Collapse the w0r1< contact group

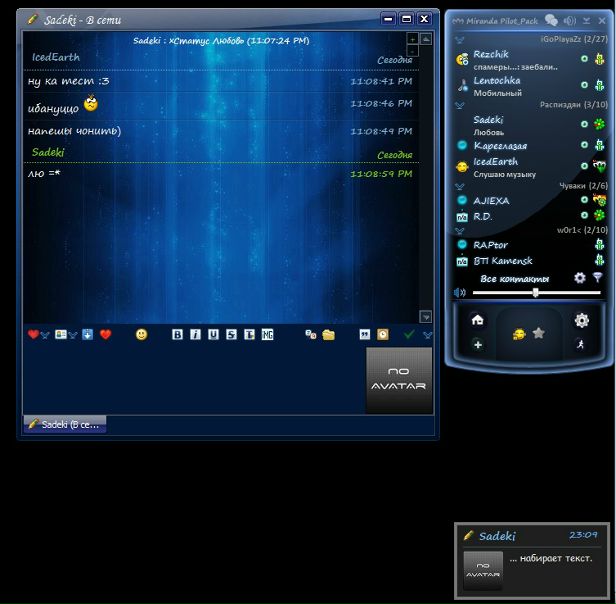pyautogui.click(x=459, y=230)
